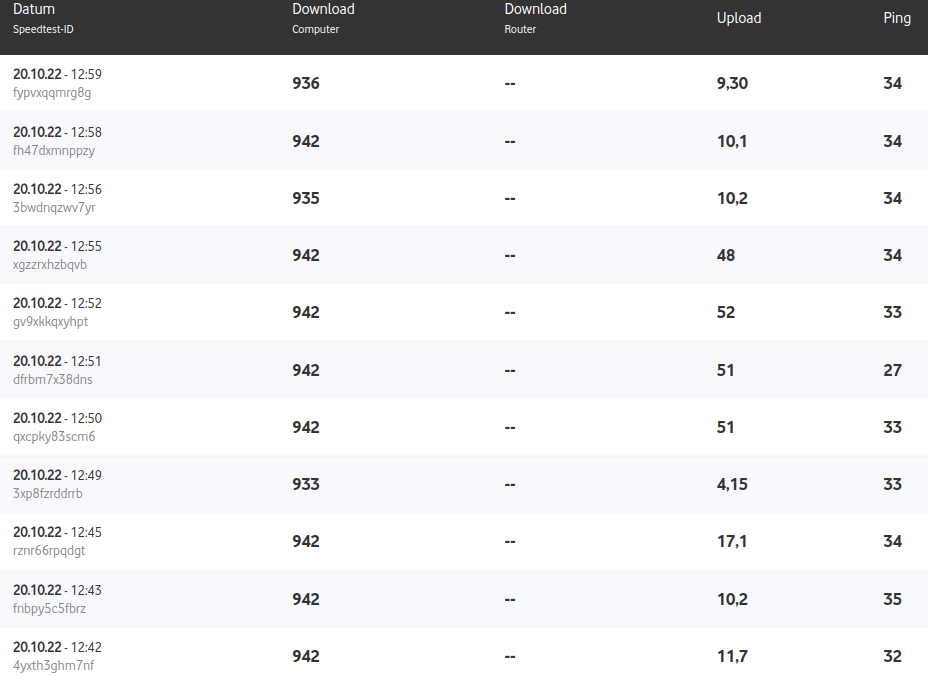Open speedtest ID xgzzrxhzbqvb
Viewport: 928px width, 677px height.
pyautogui.click(x=50, y=265)
